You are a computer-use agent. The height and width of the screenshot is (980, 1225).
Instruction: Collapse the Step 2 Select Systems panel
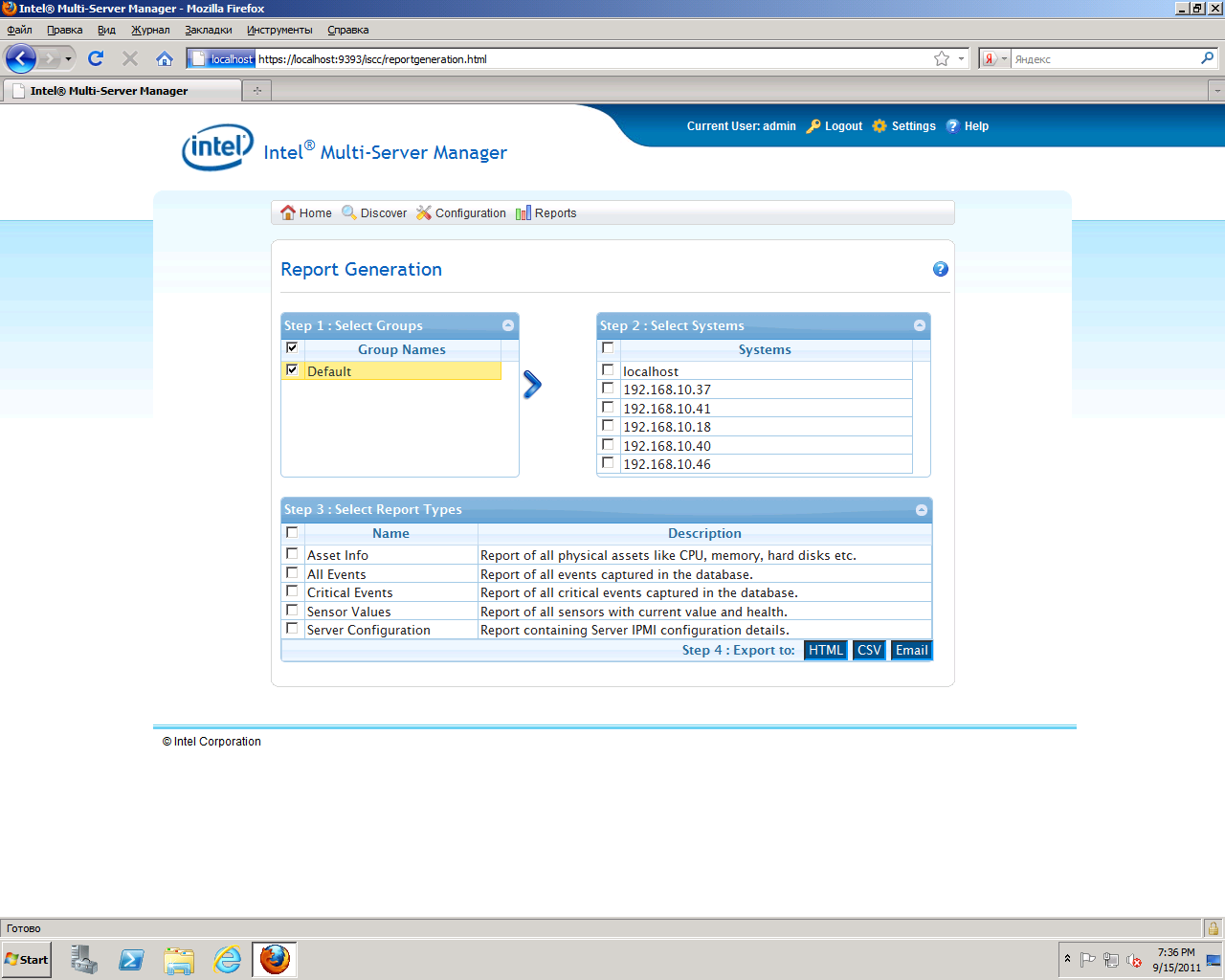920,326
